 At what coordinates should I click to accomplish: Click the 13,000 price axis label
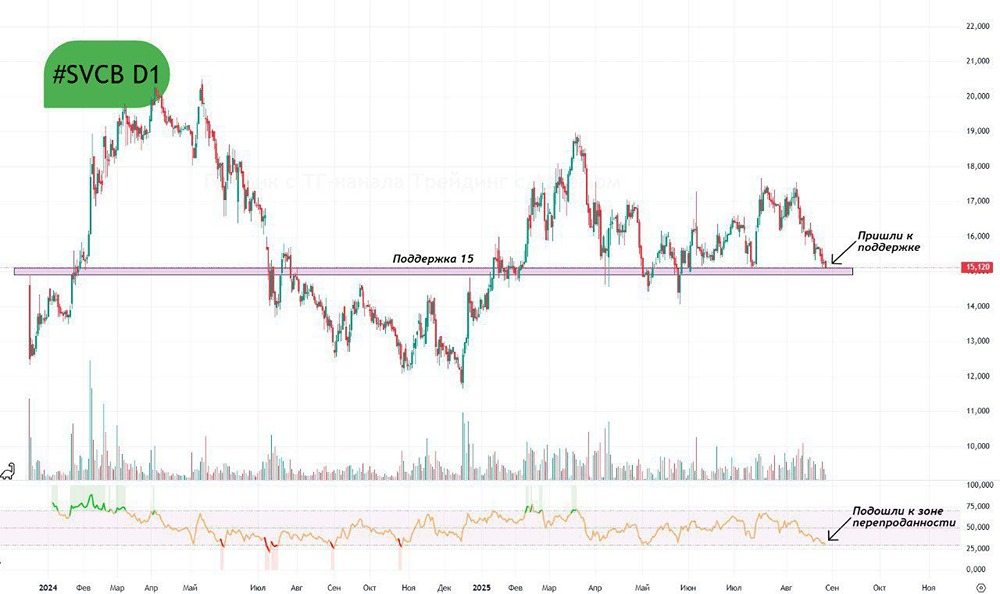978,341
